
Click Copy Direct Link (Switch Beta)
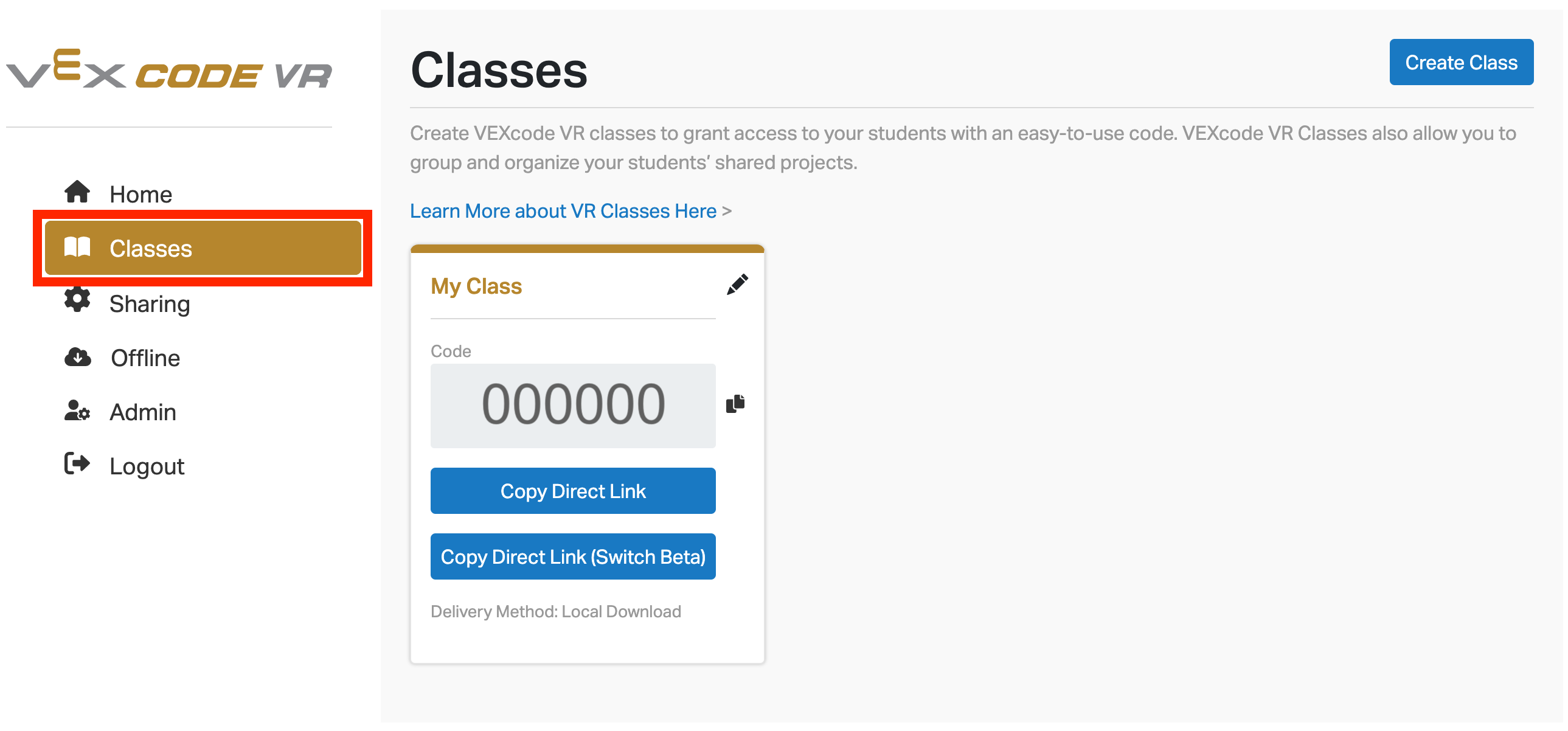[573, 556]
